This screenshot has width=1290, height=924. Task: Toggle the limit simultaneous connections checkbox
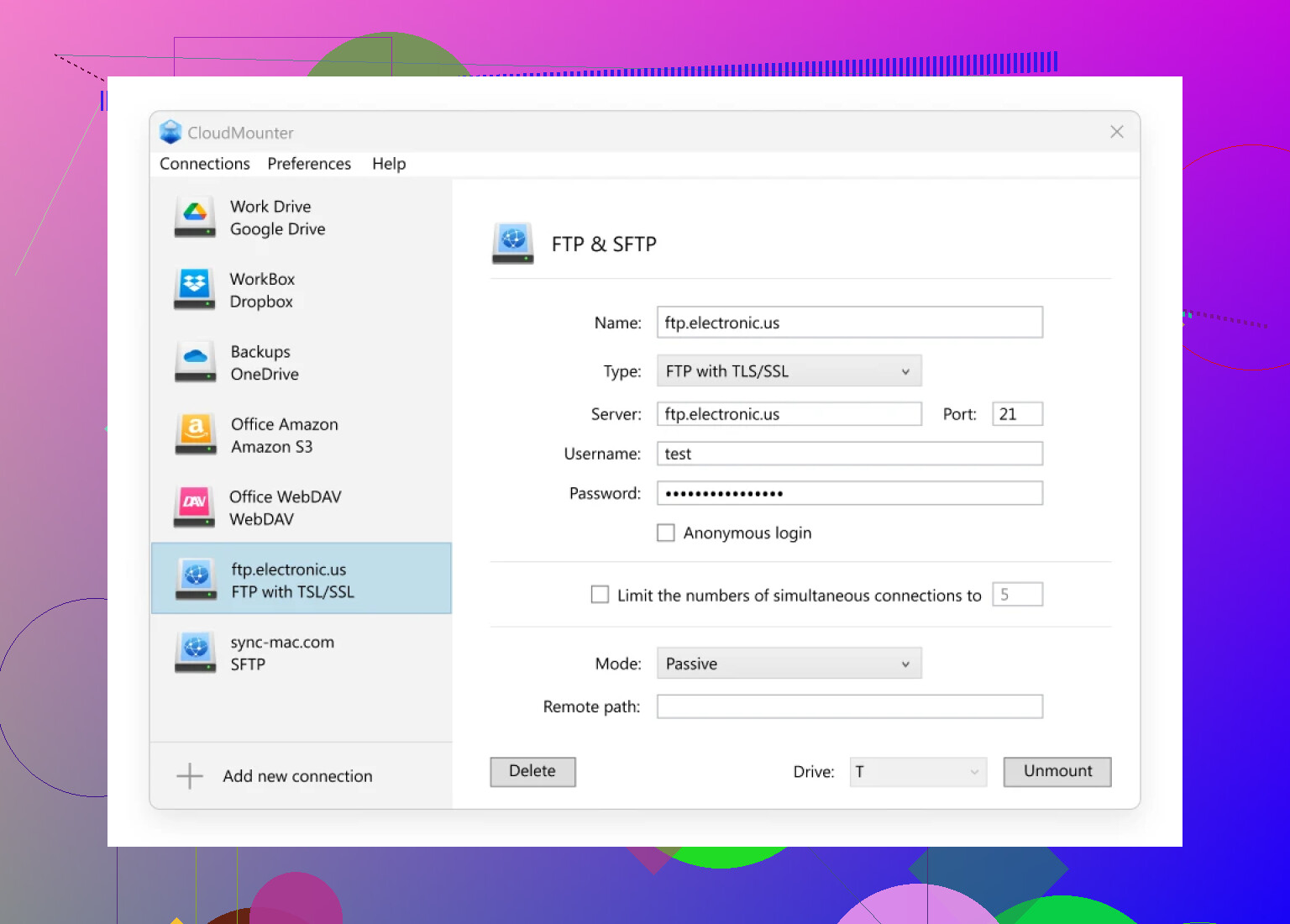coord(600,595)
